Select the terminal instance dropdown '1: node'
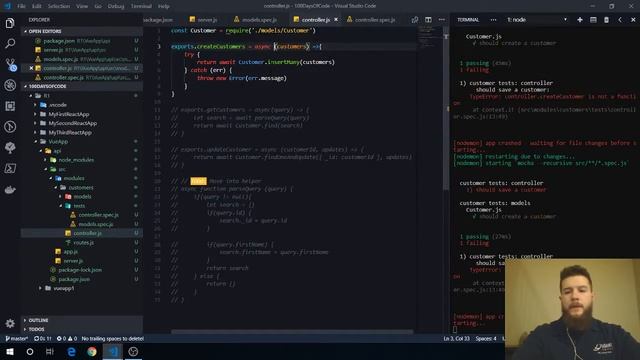The image size is (640, 360). click(x=537, y=20)
